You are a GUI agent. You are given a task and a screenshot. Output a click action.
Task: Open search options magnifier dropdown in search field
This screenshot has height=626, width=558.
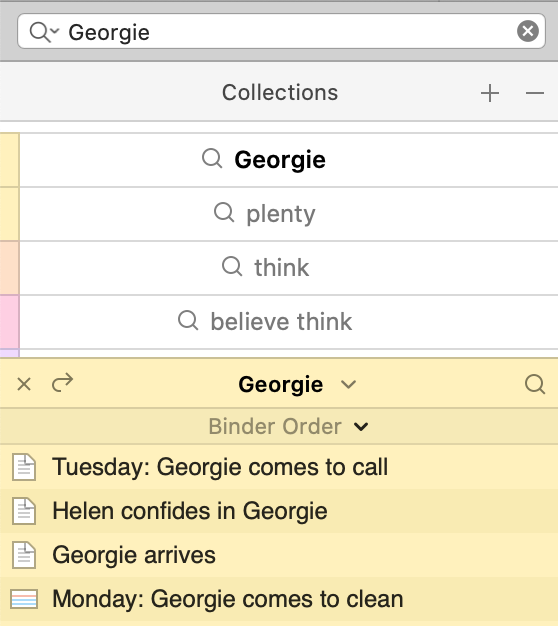44,32
